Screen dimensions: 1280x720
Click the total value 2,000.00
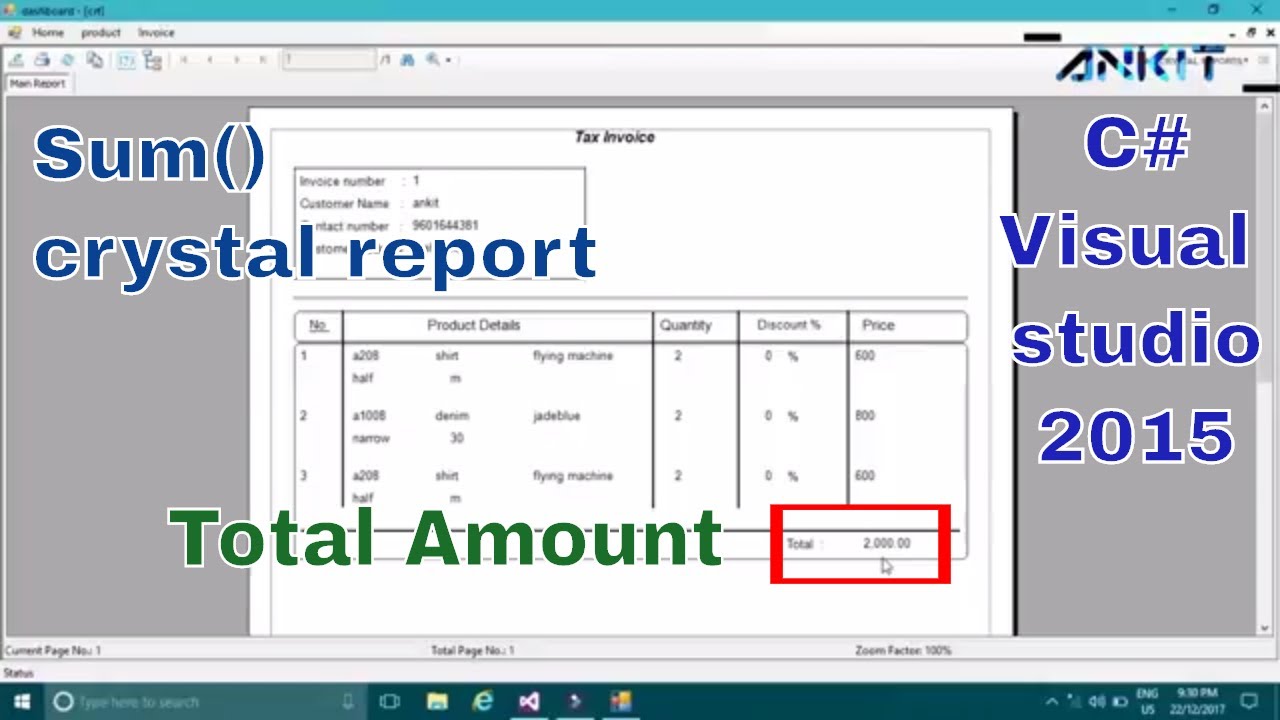pyautogui.click(x=887, y=544)
